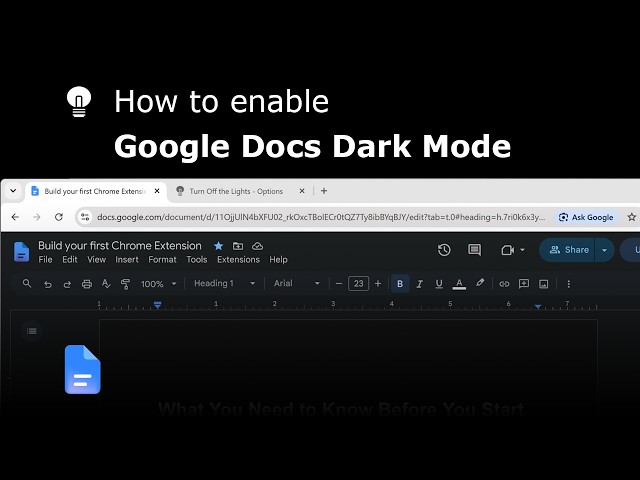Screen dimensions: 640x480
Task: Switch to Build your first Chrome Extension tab
Action: (96, 191)
